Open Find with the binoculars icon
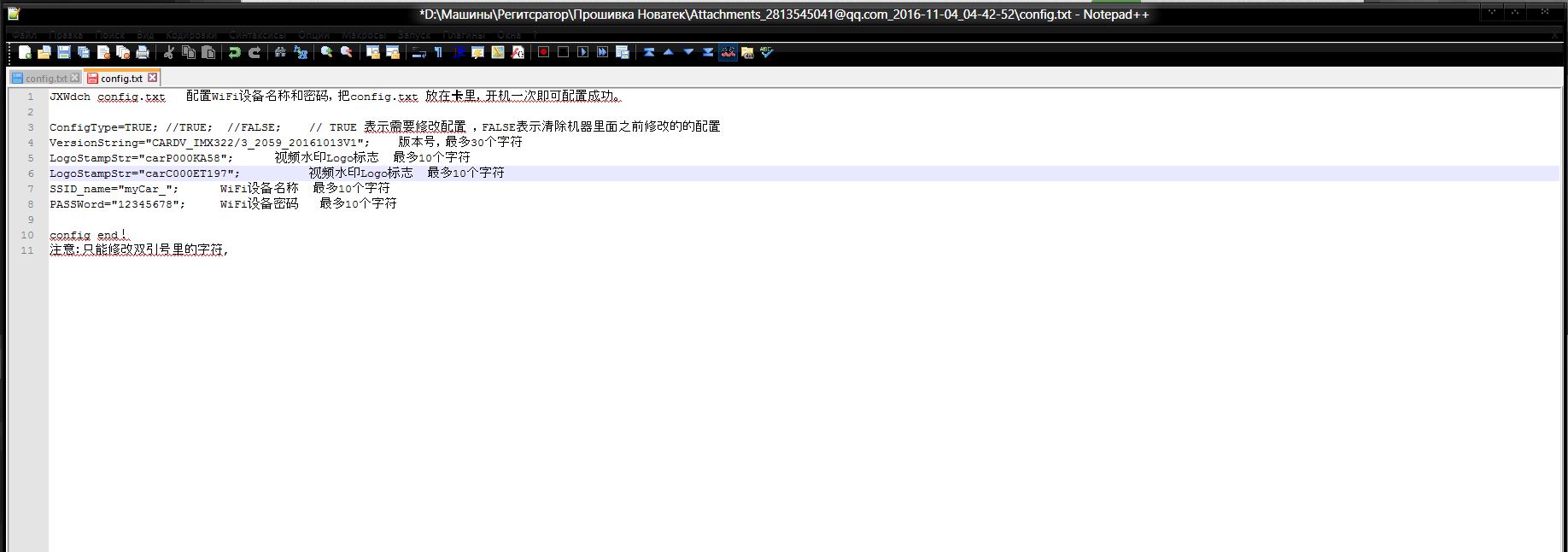The width and height of the screenshot is (1568, 552). pyautogui.click(x=280, y=52)
